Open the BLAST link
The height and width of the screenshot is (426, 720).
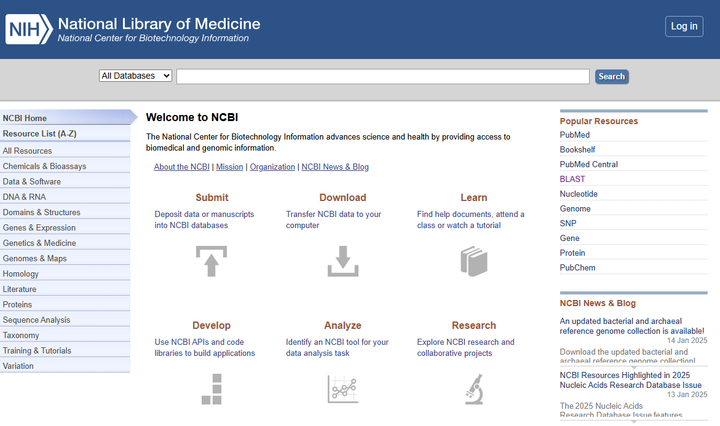572,179
